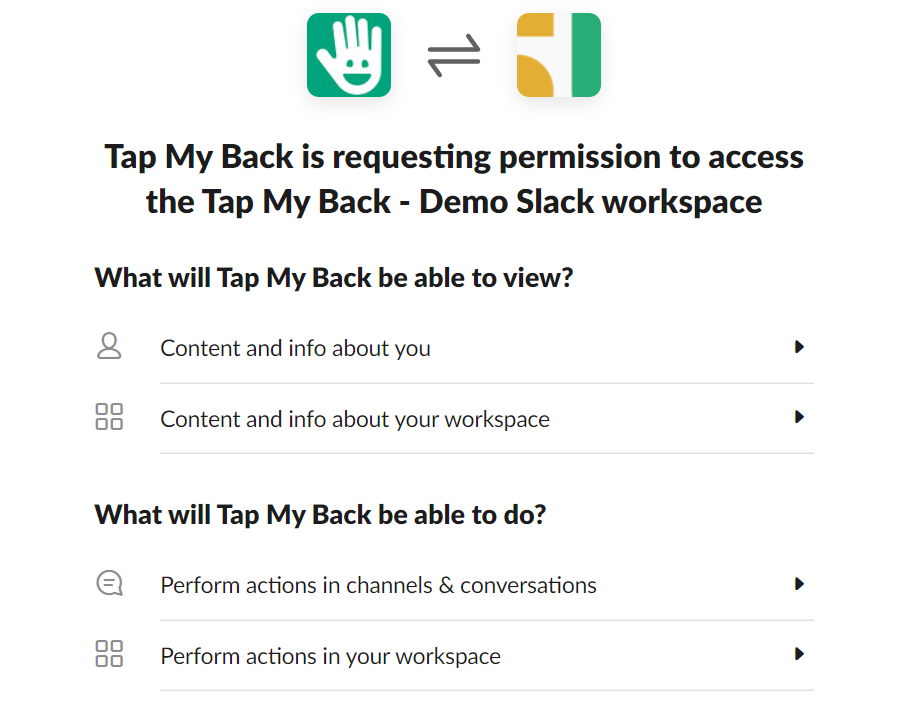
Task: Click the grid icon beside perform workspace actions
Action: point(109,654)
